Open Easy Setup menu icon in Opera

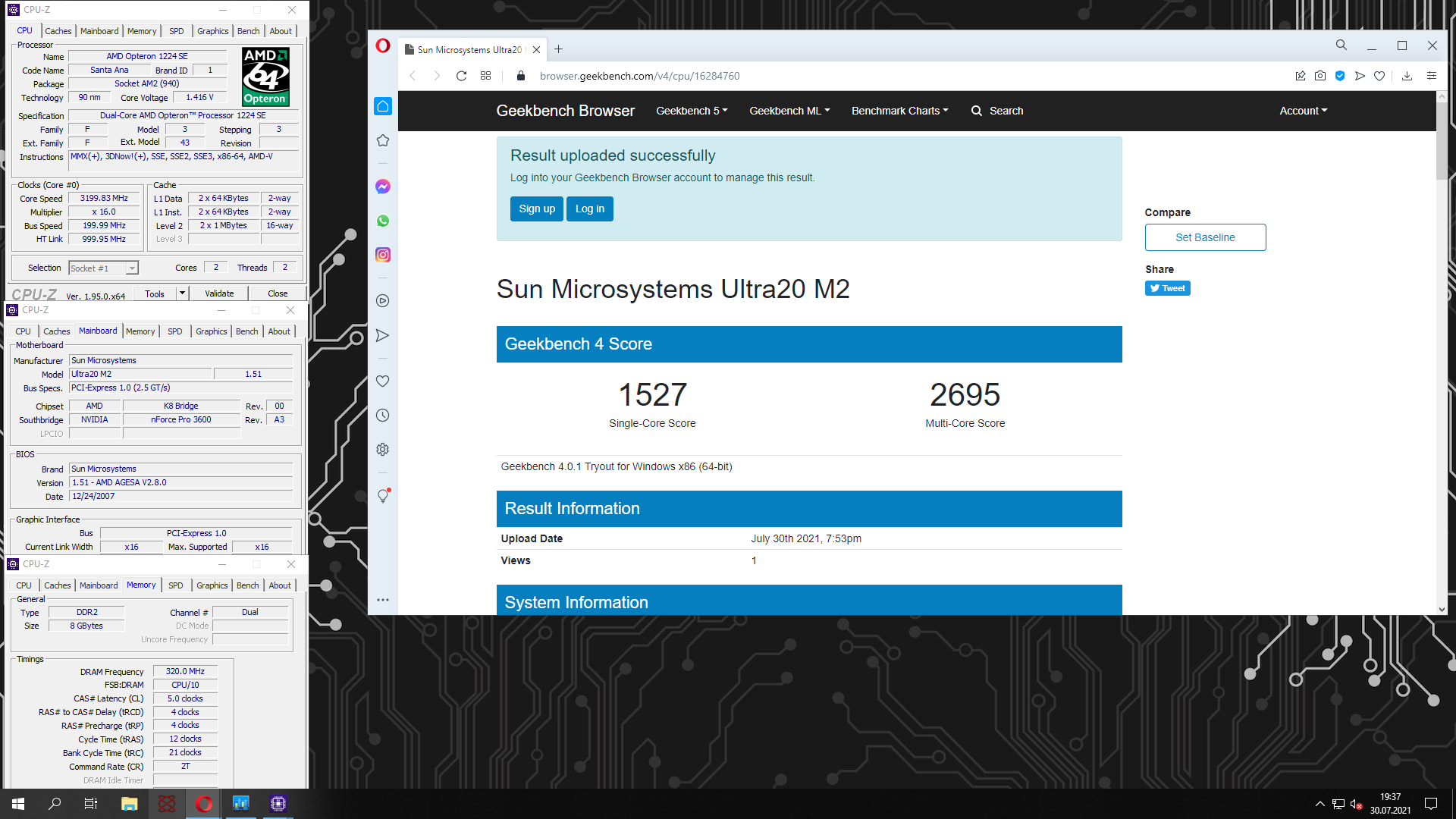(x=1432, y=76)
